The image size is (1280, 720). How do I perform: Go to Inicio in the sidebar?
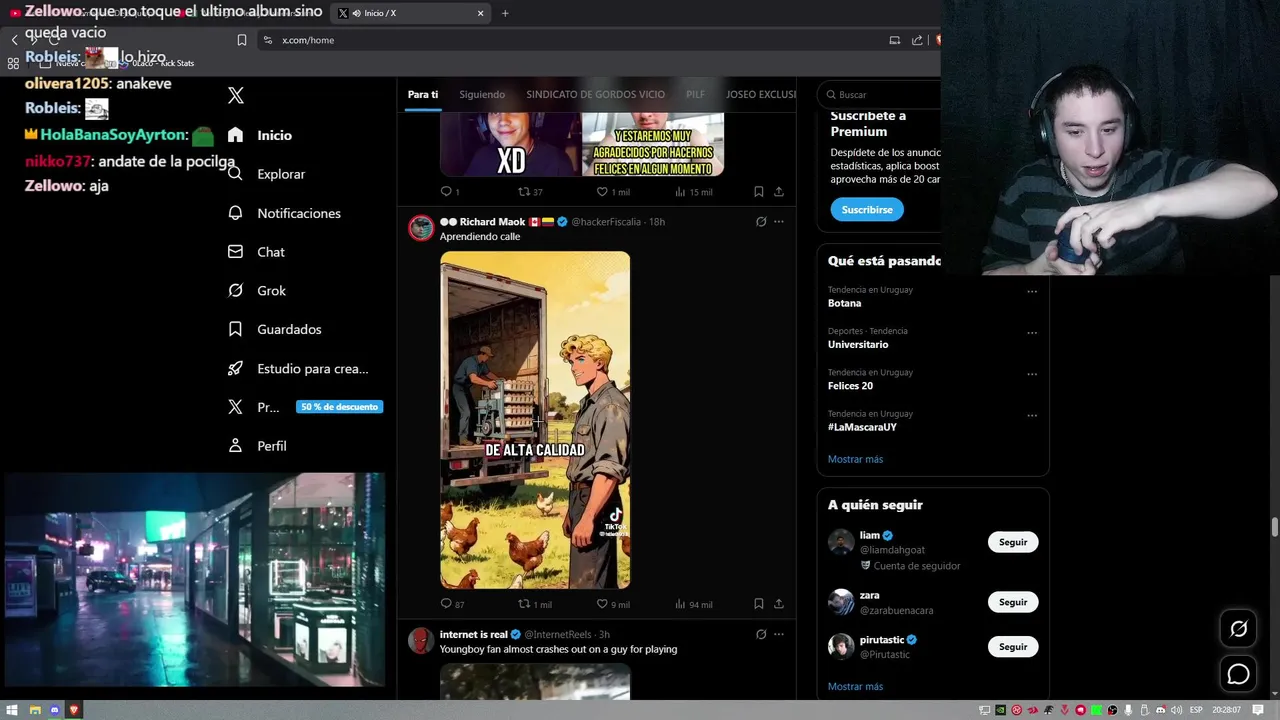click(x=260, y=135)
